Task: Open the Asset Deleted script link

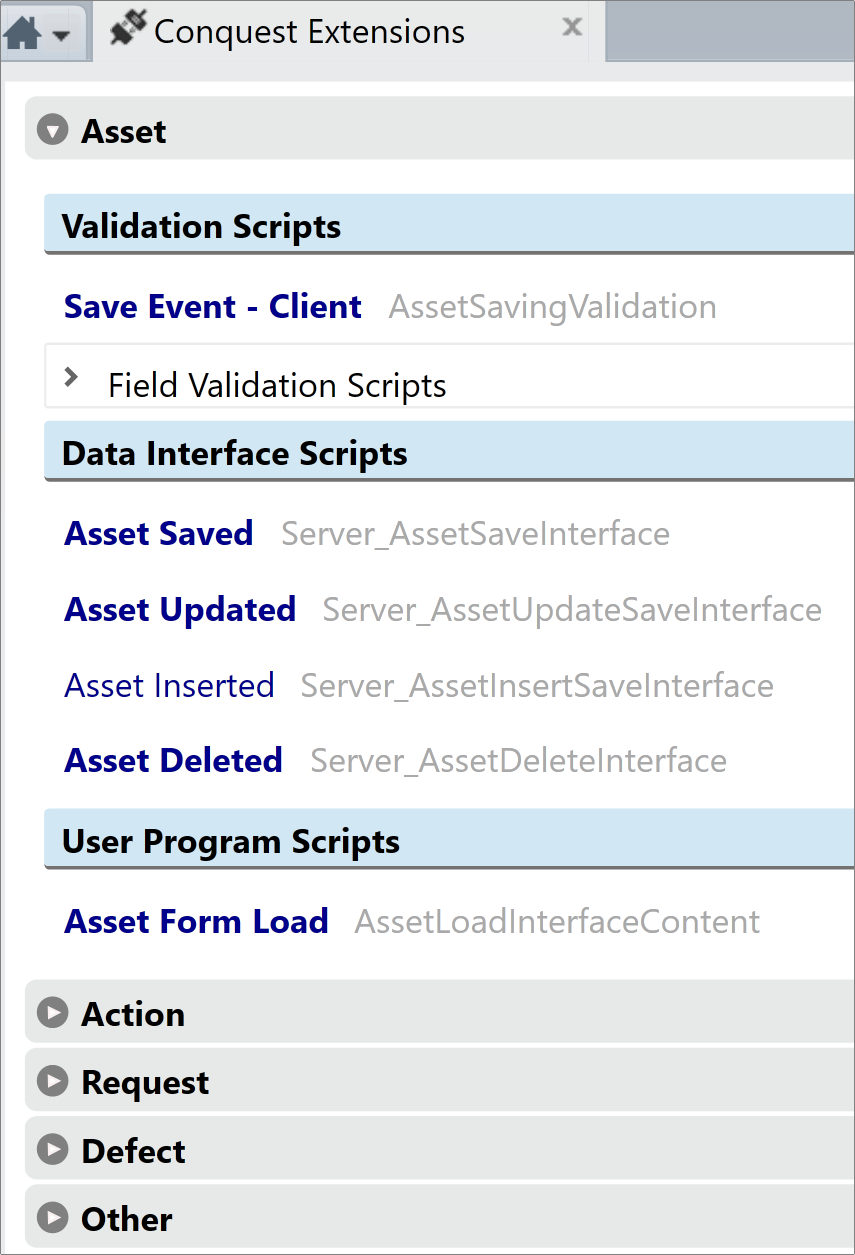Action: (x=174, y=760)
